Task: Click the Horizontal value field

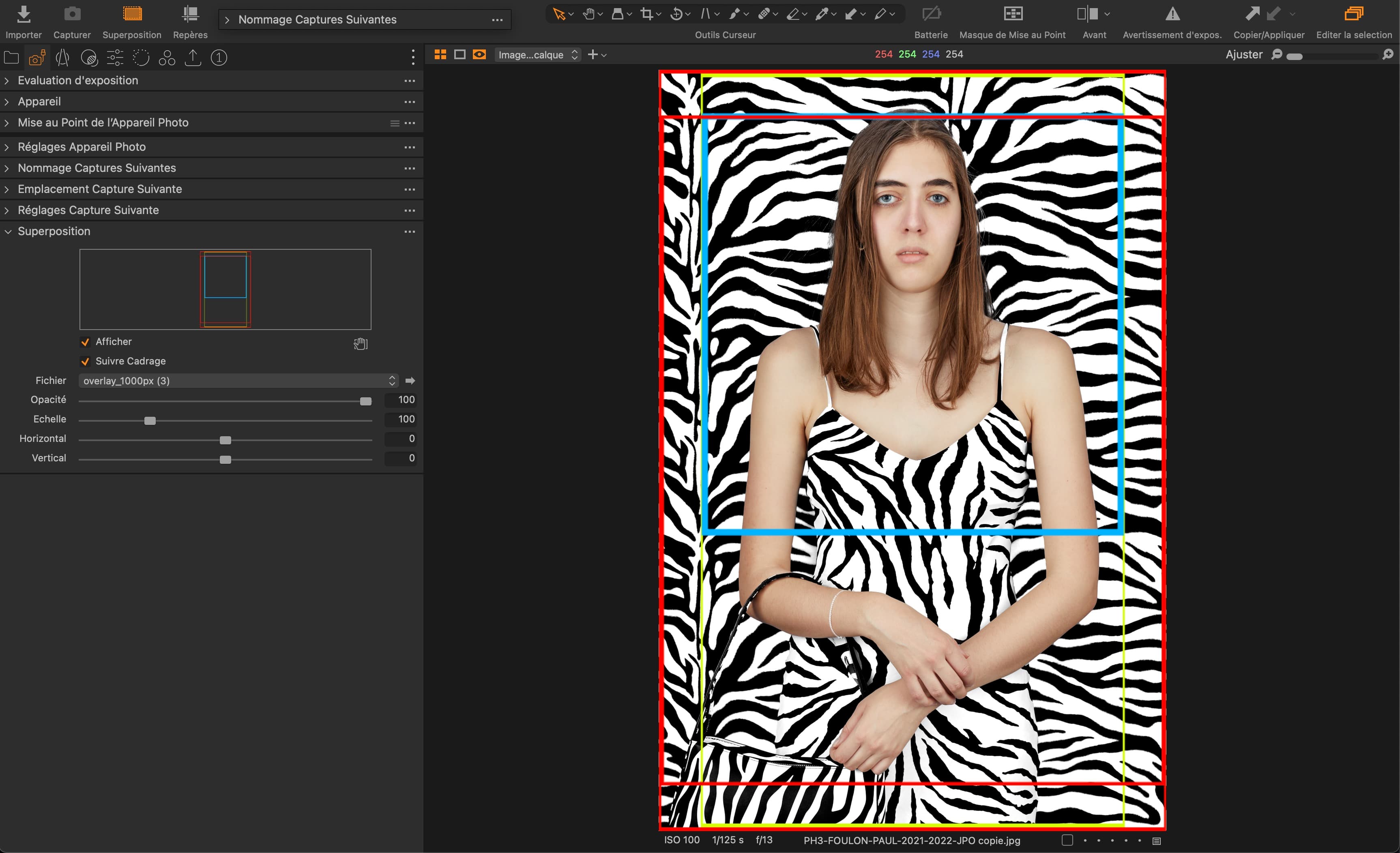Action: pos(401,439)
